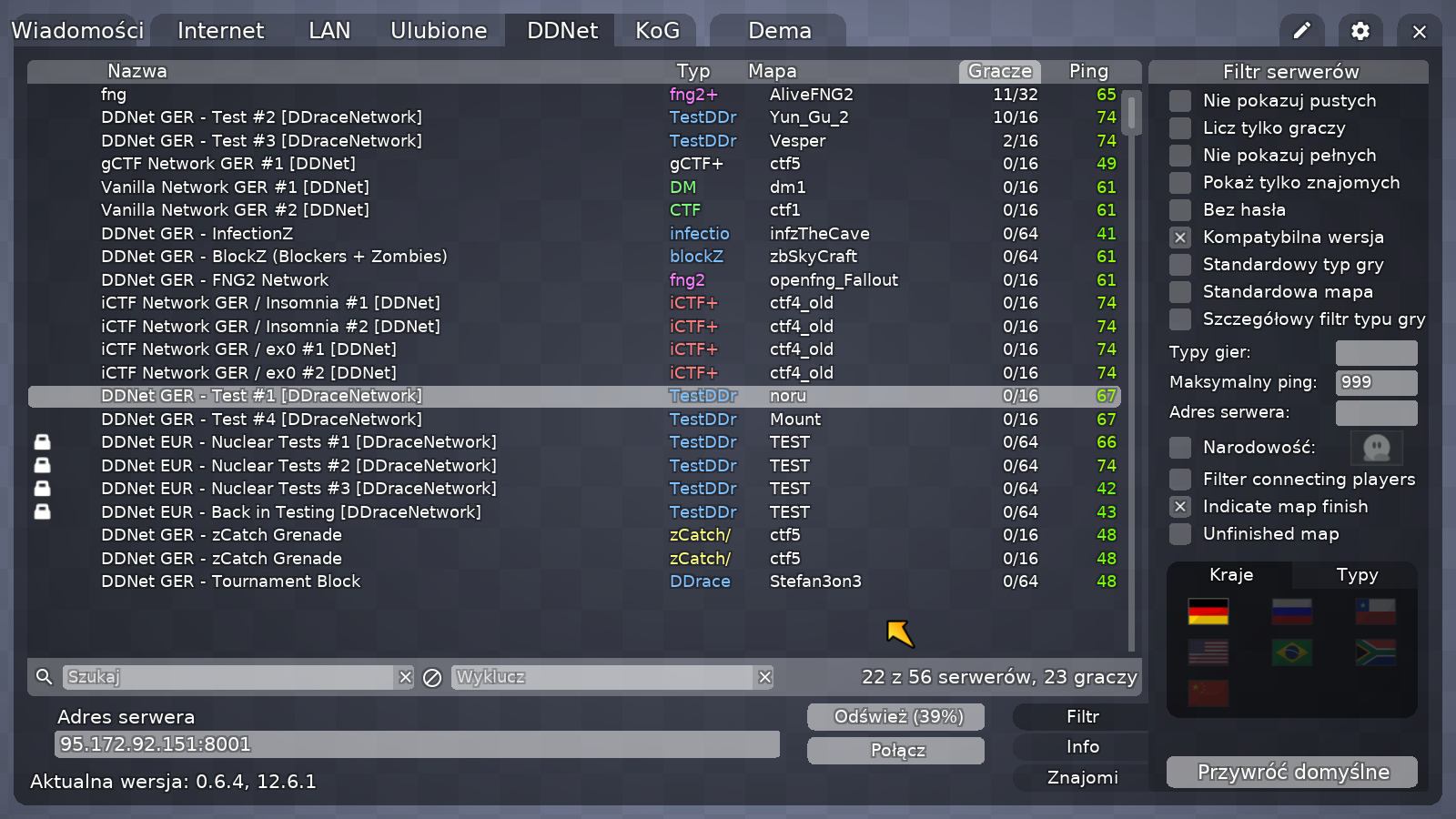Image resolution: width=1456 pixels, height=819 pixels.
Task: Click "Przywróć domyślne" reset button
Action: pyautogui.click(x=1292, y=773)
